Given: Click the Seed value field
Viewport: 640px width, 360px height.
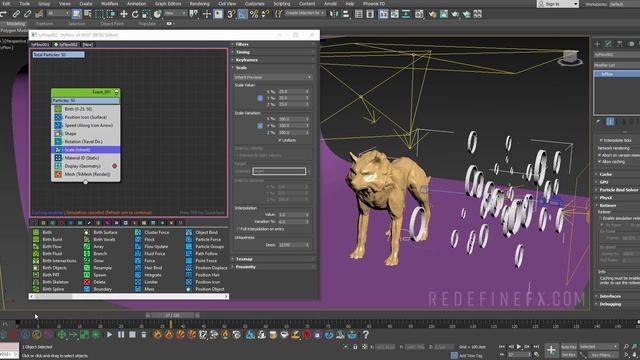Looking at the screenshot, I should (293, 245).
